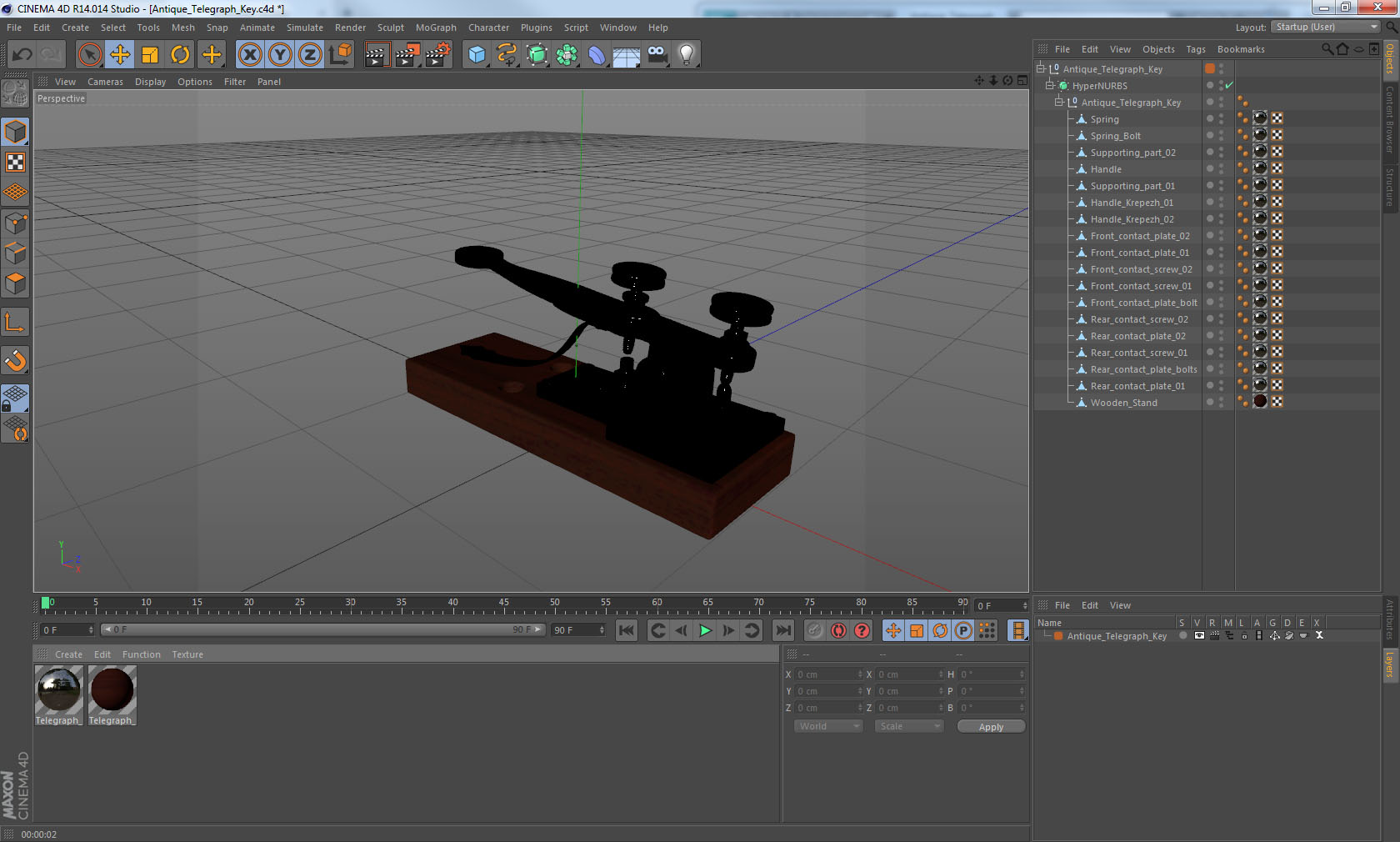Select the wood material swatch
This screenshot has height=842, width=1400.
[112, 690]
